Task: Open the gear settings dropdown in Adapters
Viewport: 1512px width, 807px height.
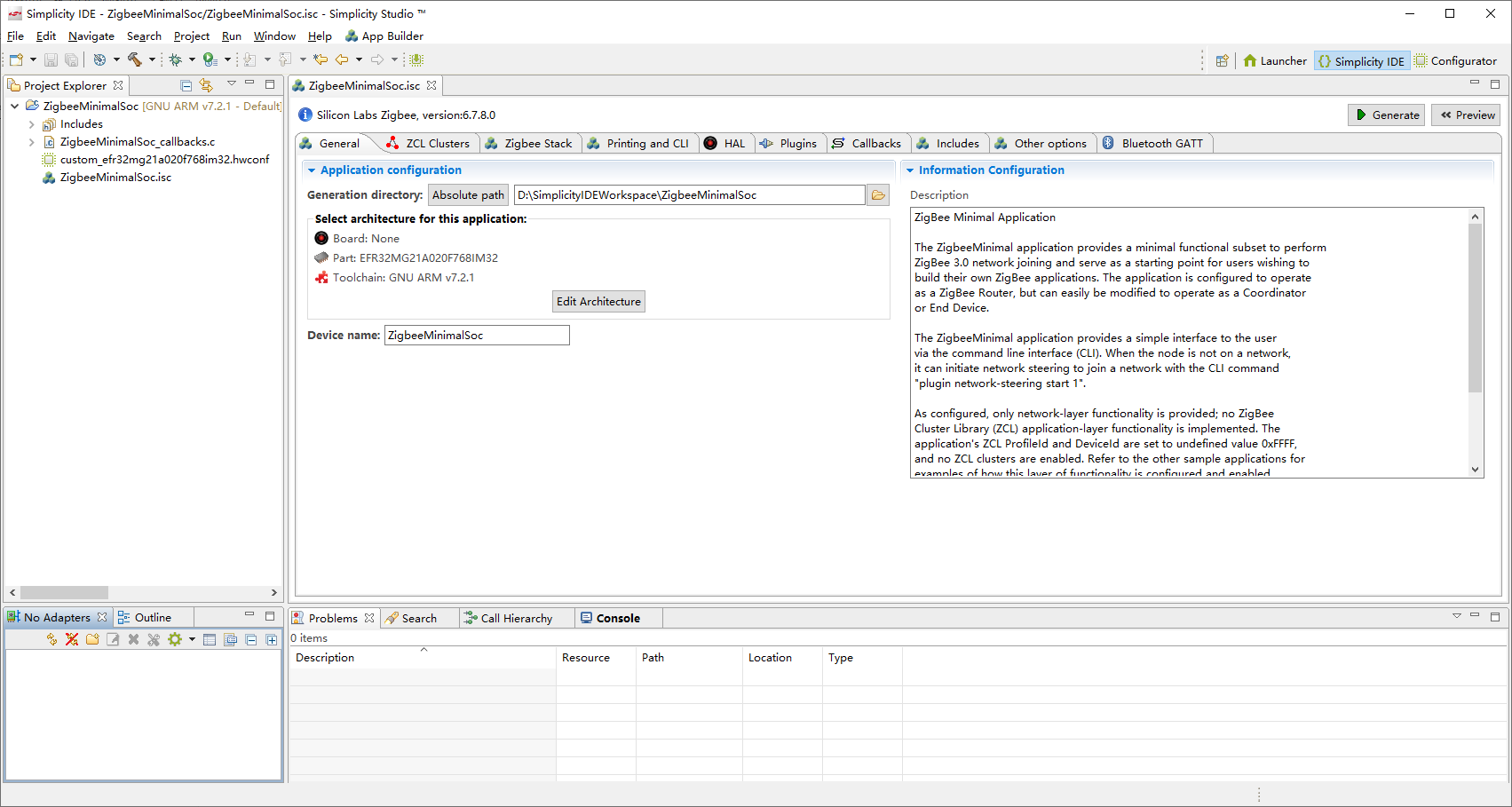Action: 192,639
